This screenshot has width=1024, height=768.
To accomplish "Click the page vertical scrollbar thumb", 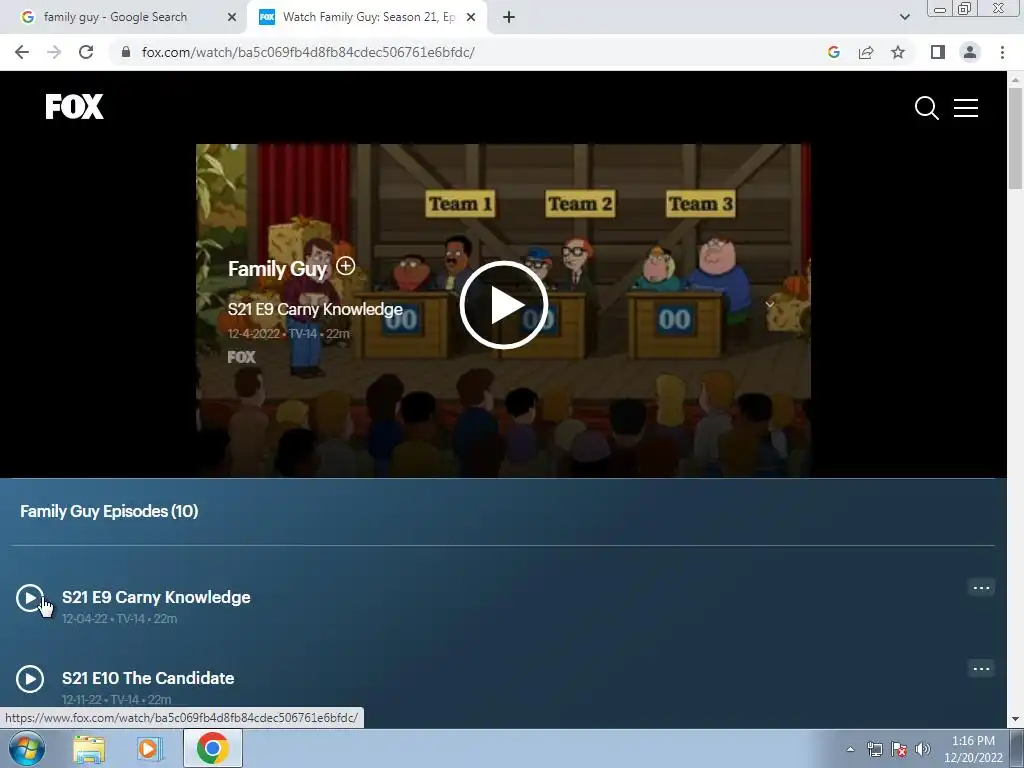I will [1015, 138].
